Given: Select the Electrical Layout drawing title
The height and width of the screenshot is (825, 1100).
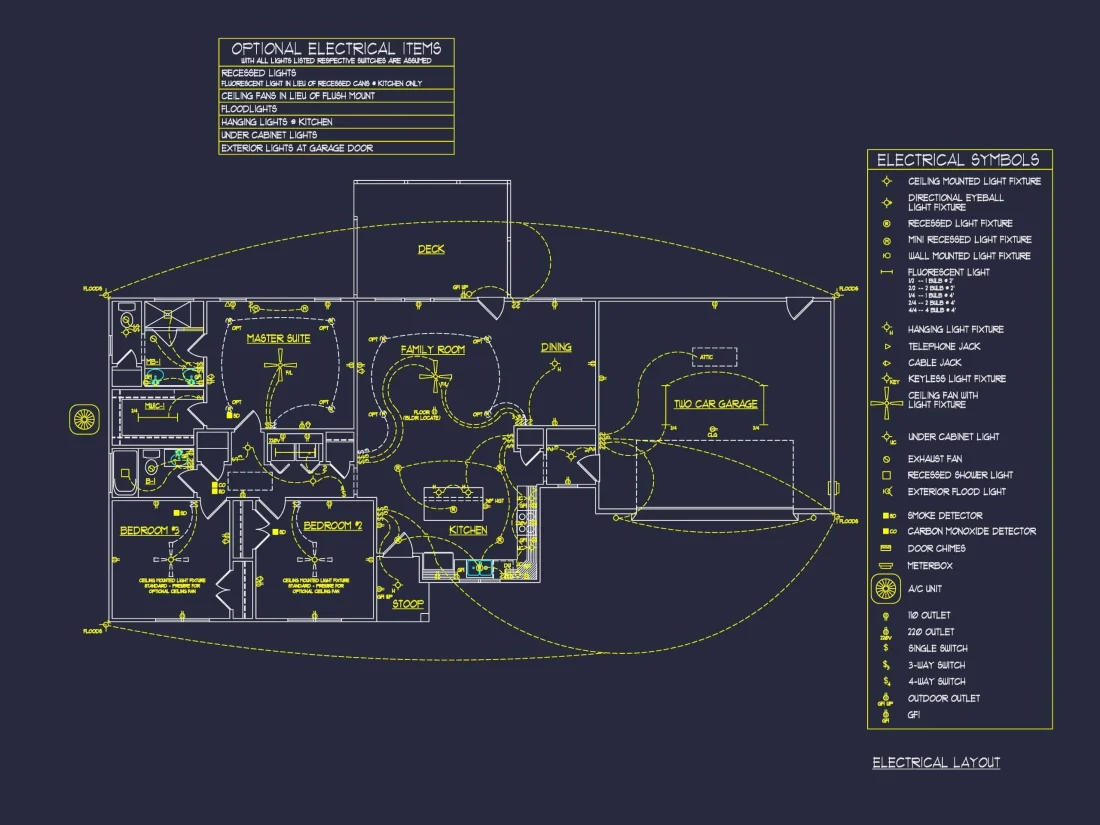Looking at the screenshot, I should point(936,763).
